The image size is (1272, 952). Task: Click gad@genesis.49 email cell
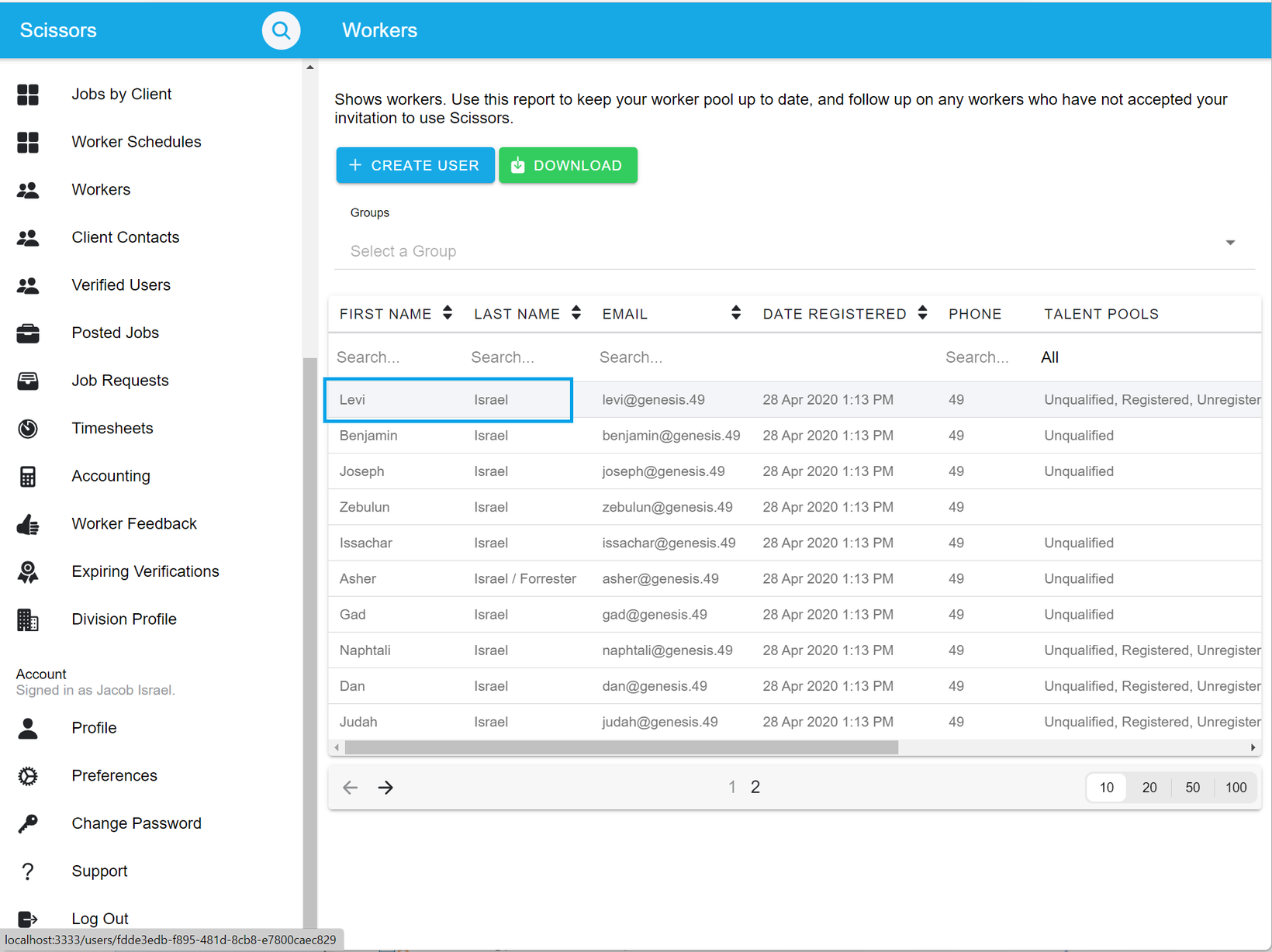point(655,614)
